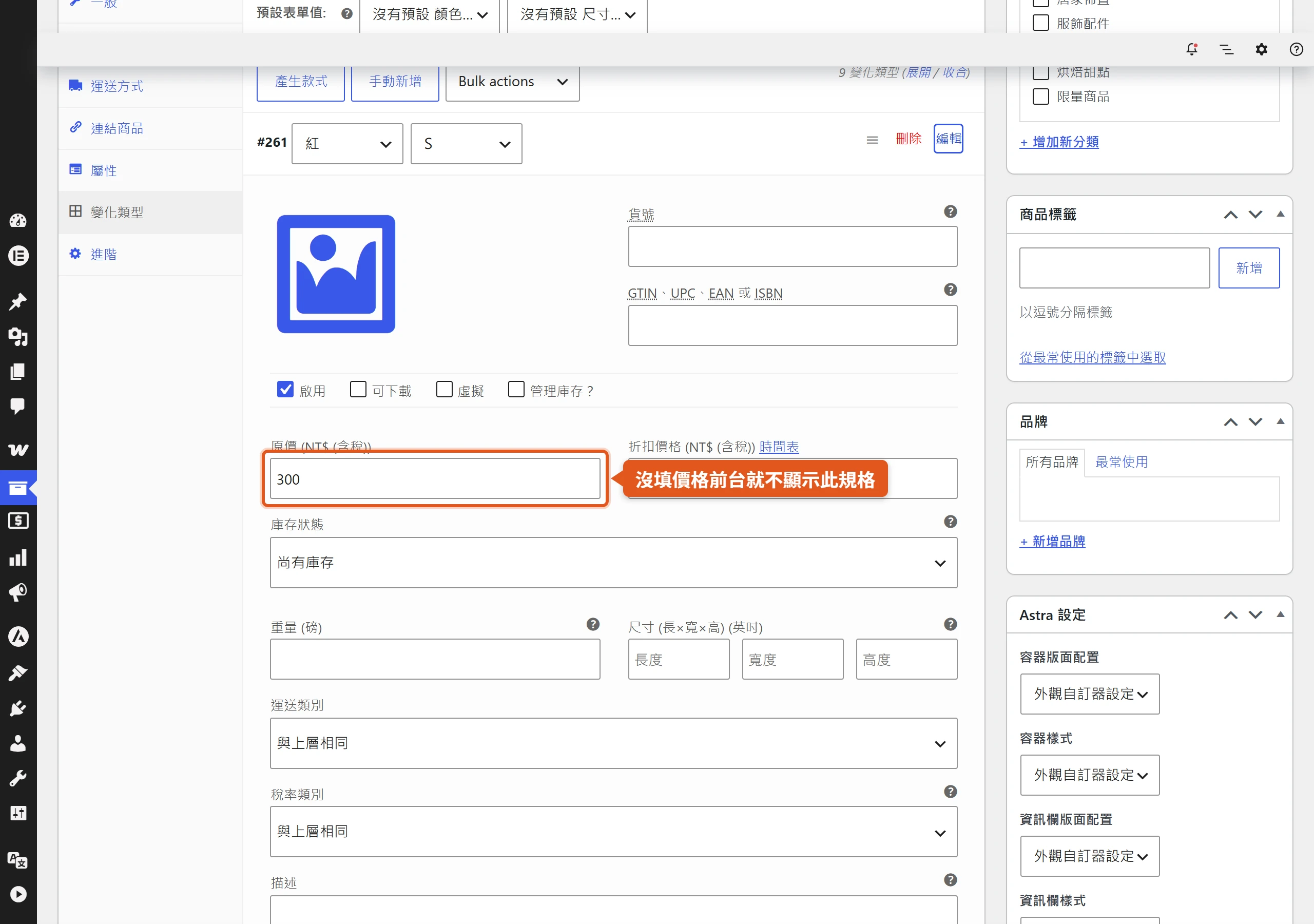The image size is (1314, 924).
Task: Switch to the 連結商品 tab
Action: 150,128
